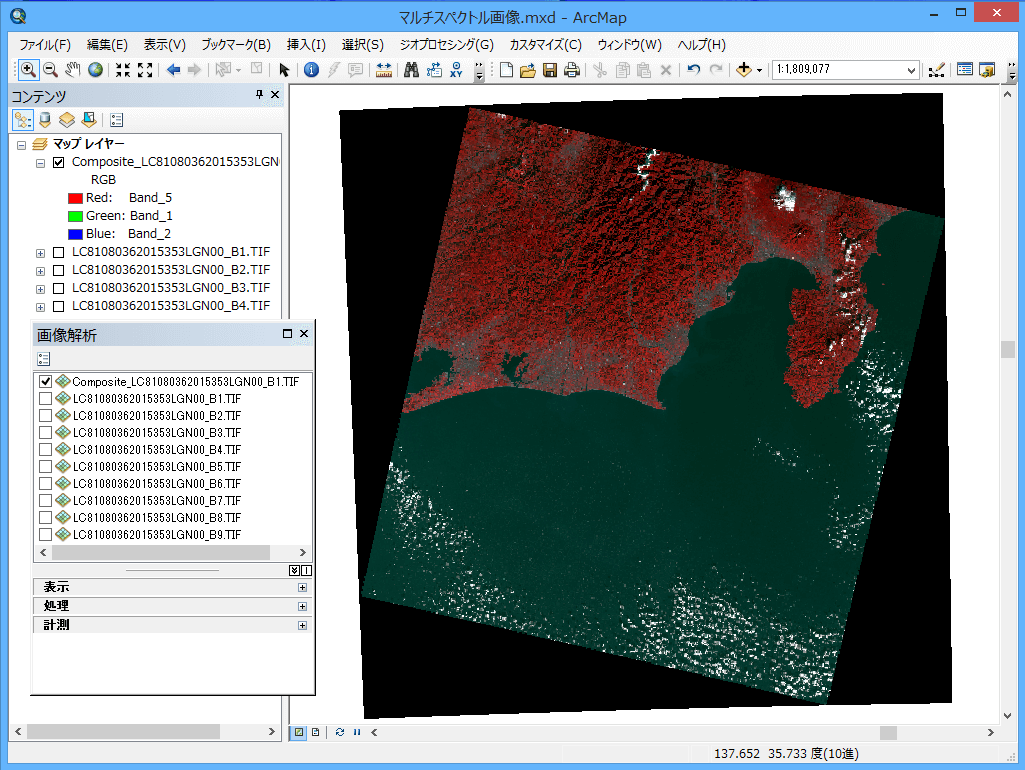Open the ブックマーク(B) menu
This screenshot has height=770, width=1025.
point(236,45)
